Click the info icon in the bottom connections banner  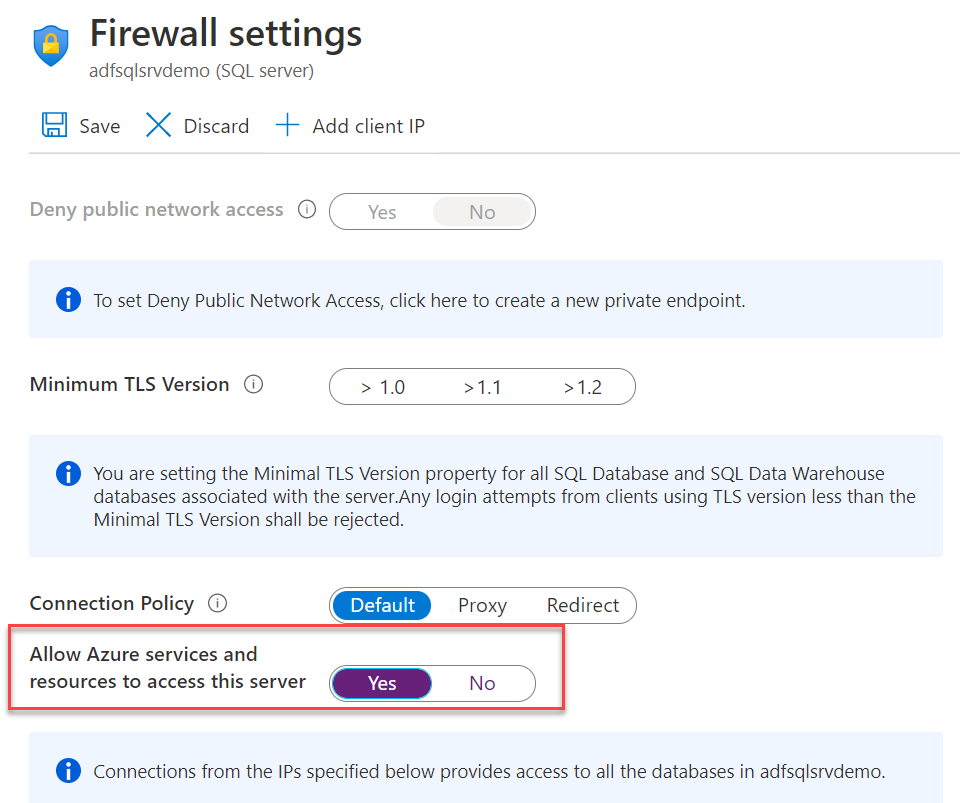pos(68,771)
